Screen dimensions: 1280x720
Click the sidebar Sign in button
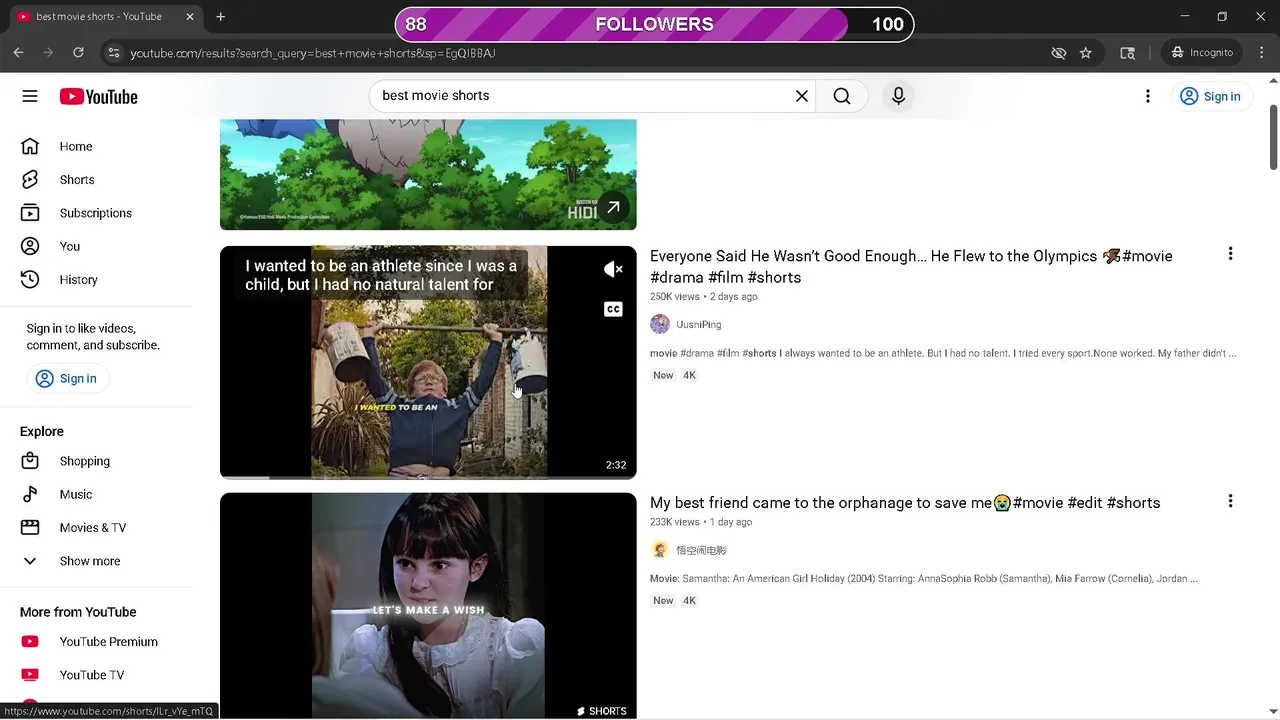tap(67, 378)
